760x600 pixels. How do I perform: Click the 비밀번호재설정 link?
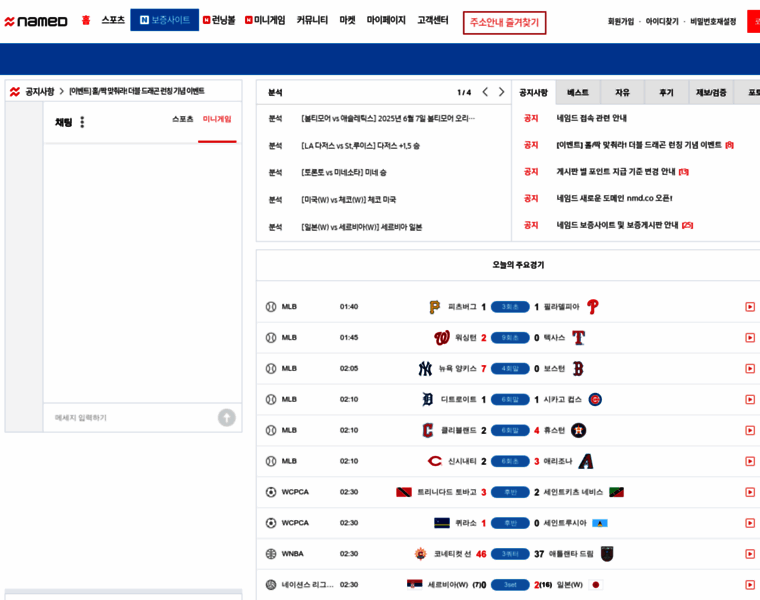pyautogui.click(x=713, y=22)
